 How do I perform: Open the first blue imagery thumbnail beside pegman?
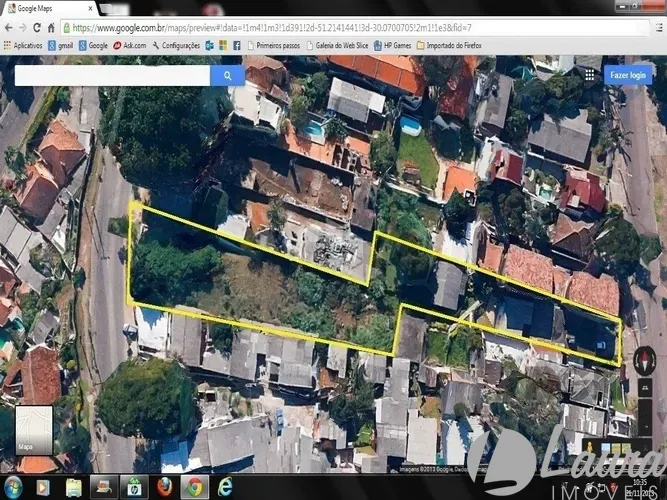[x=606, y=448]
